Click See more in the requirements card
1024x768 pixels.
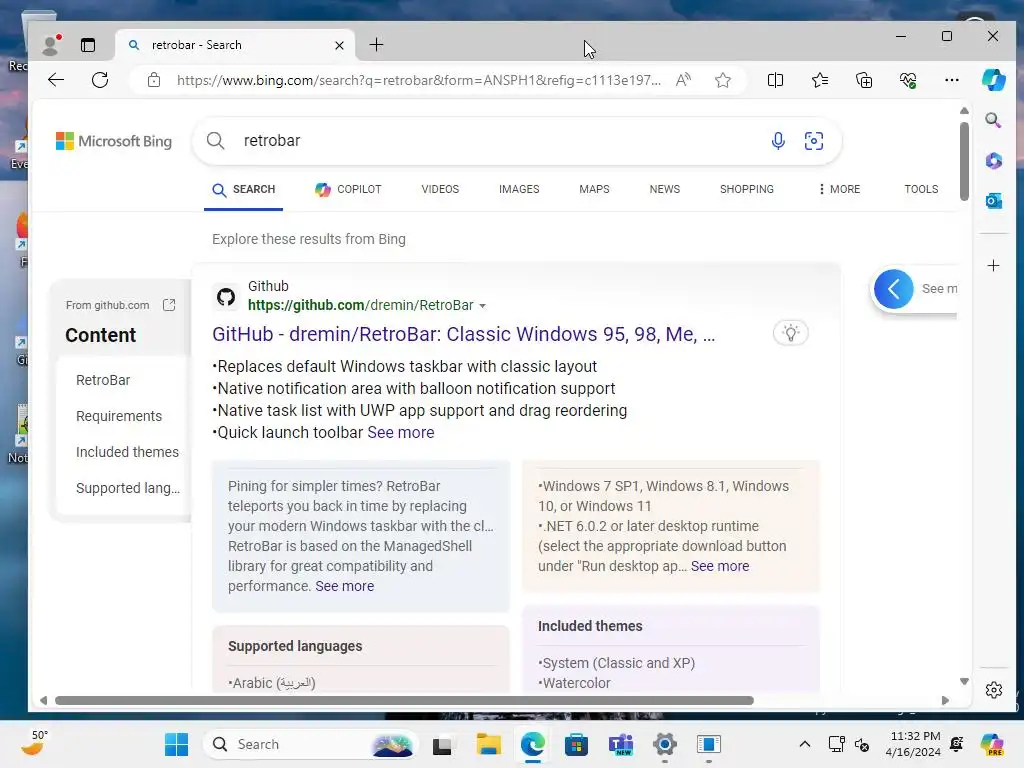(720, 566)
